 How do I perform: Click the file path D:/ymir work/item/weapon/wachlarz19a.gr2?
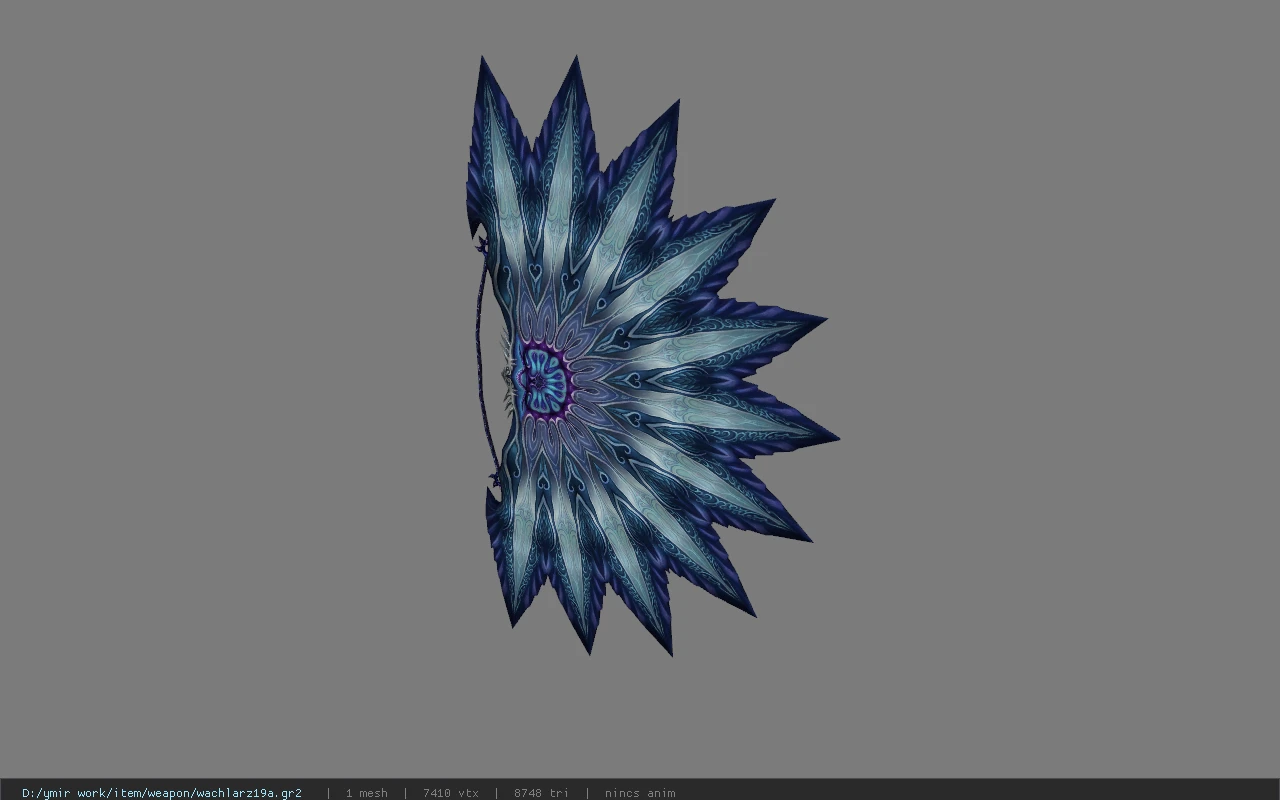tap(162, 793)
